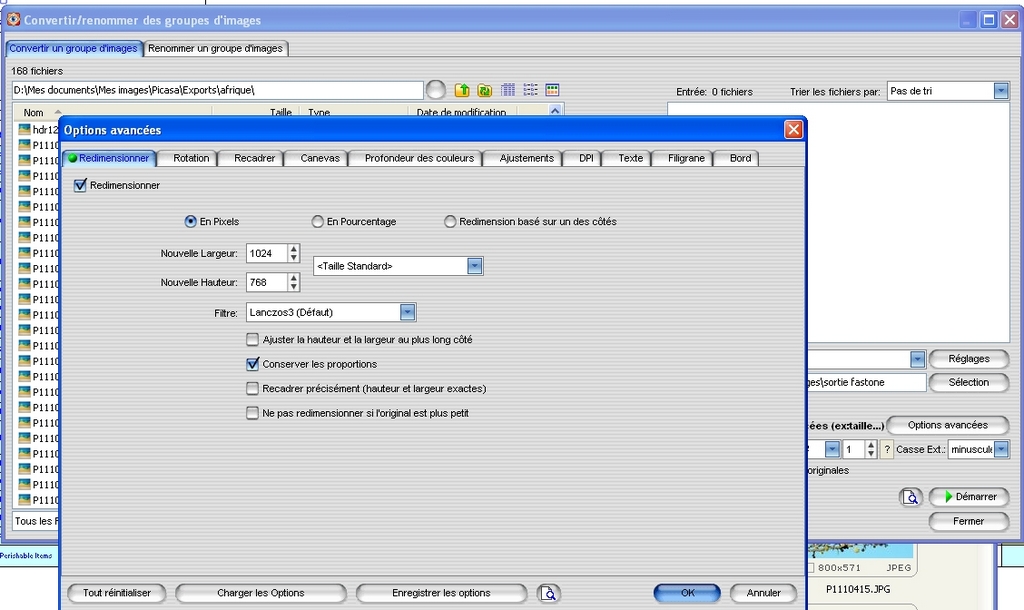Click the Nouvelle Hauteur input field
The width and height of the screenshot is (1024, 610).
pyautogui.click(x=265, y=283)
